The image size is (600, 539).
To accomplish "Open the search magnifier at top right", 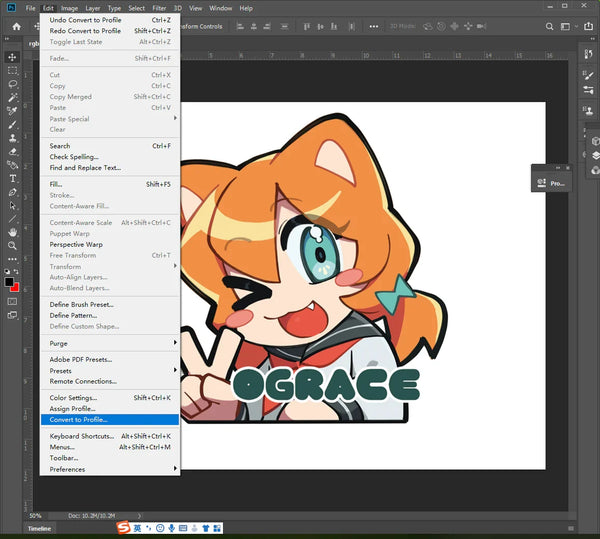I will click(549, 26).
